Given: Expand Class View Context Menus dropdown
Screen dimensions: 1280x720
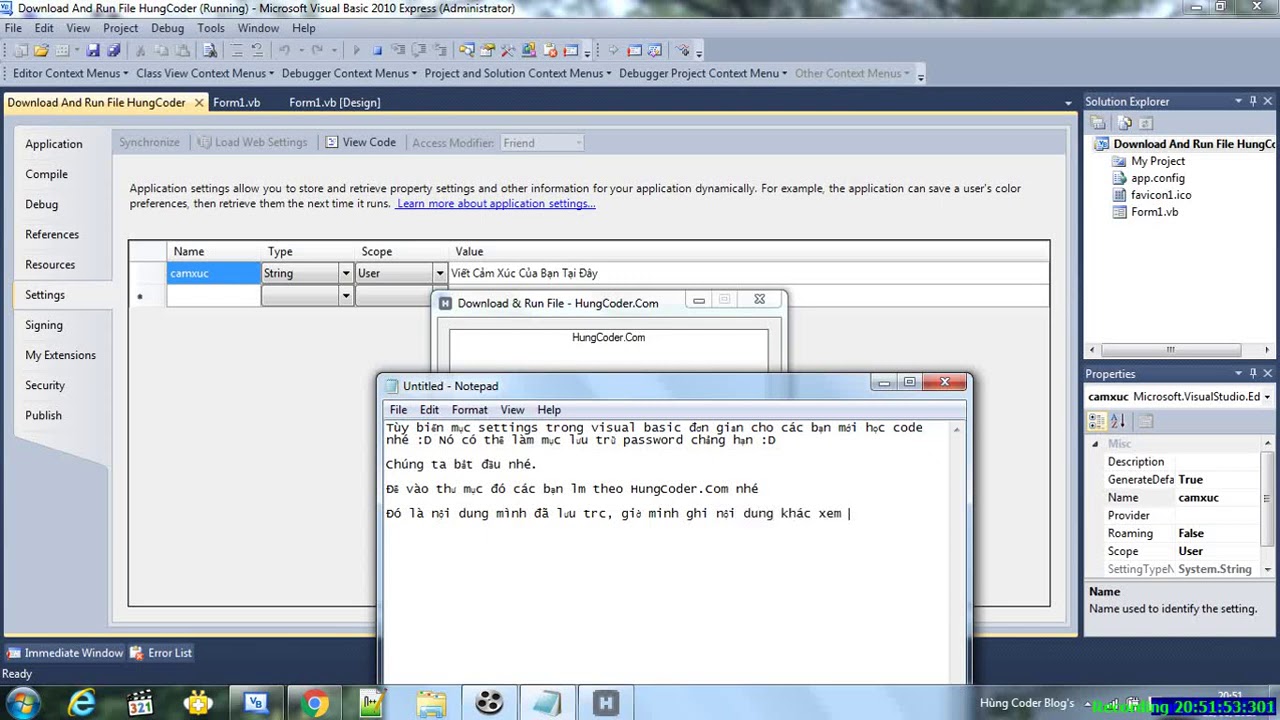Looking at the screenshot, I should 204,73.
